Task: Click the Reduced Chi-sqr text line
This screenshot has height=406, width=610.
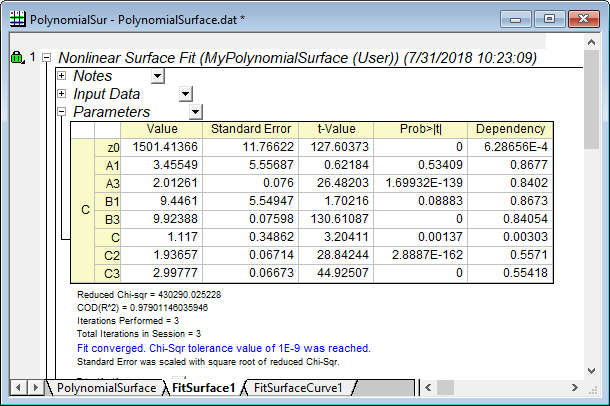Action: [149, 295]
